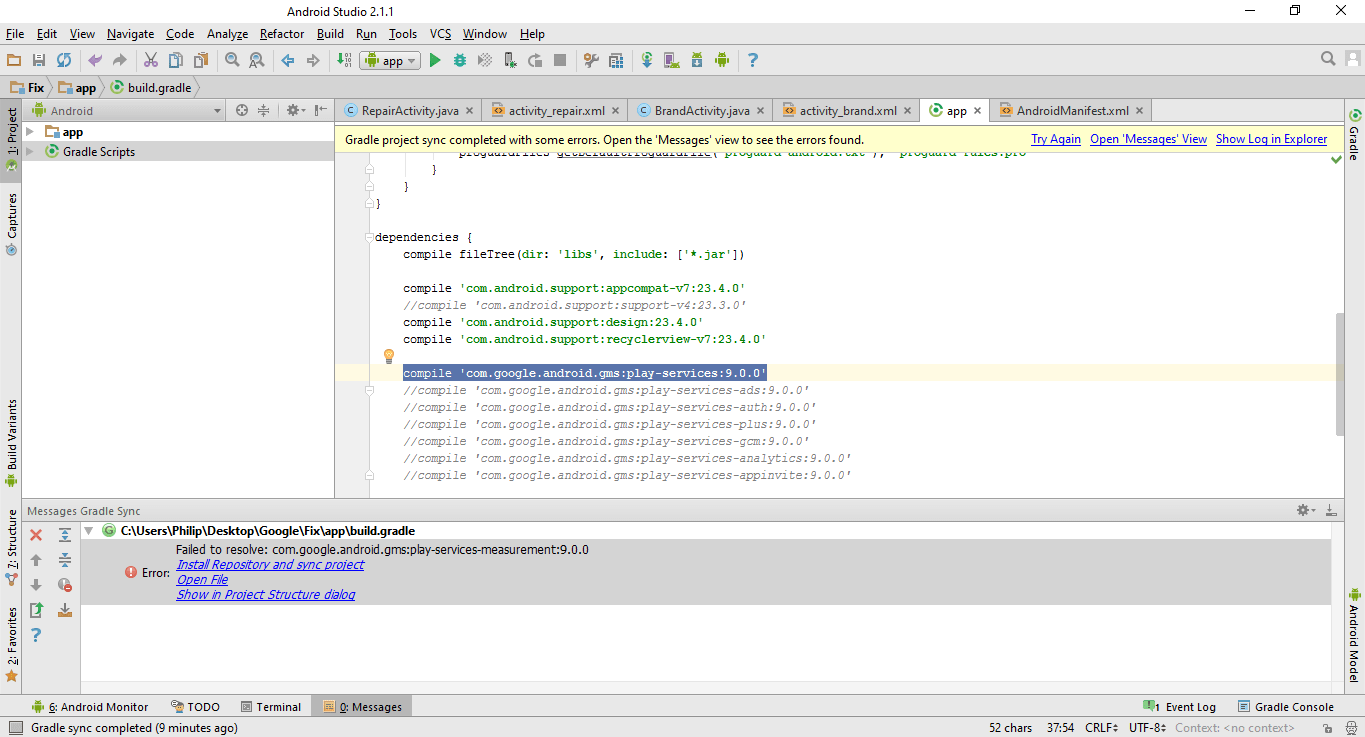
Task: Open the AVD Manager from the toolbar
Action: (x=671, y=61)
